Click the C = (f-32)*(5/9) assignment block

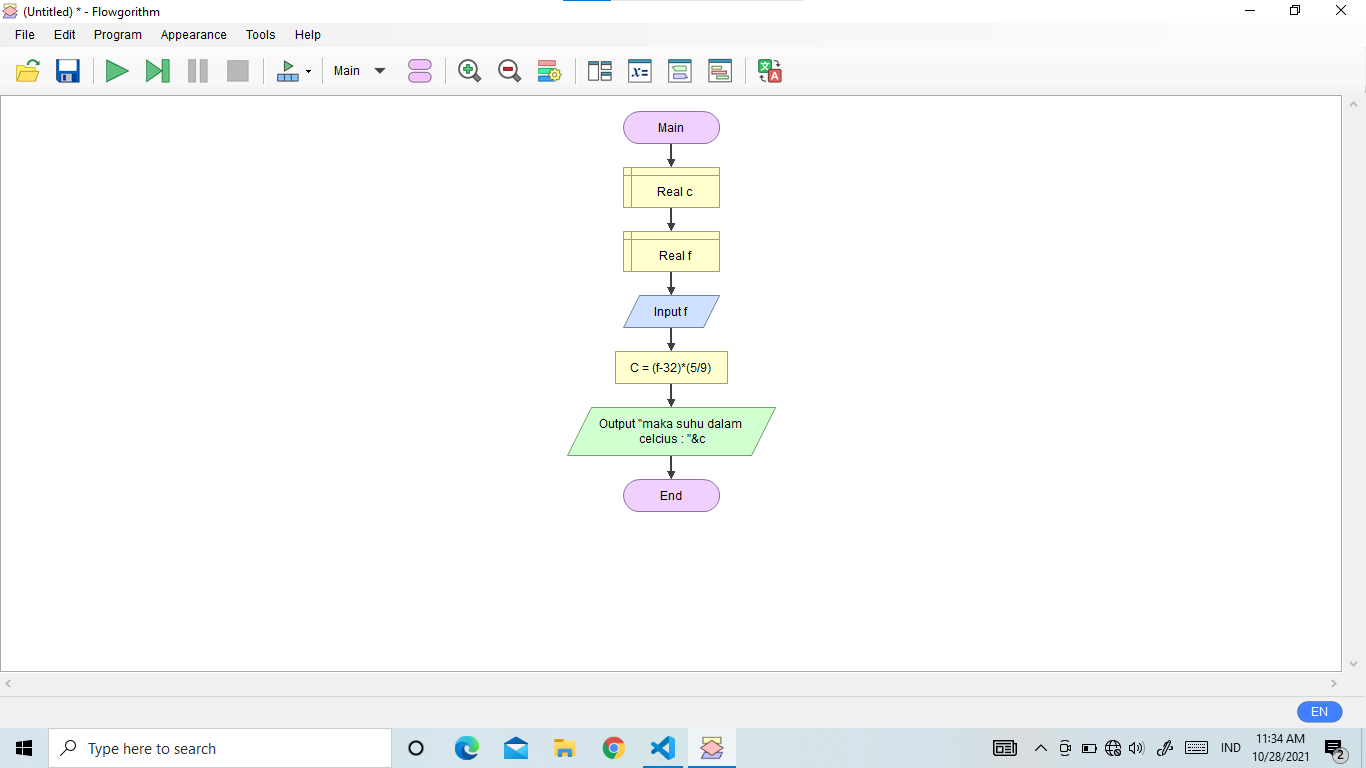[x=671, y=367]
